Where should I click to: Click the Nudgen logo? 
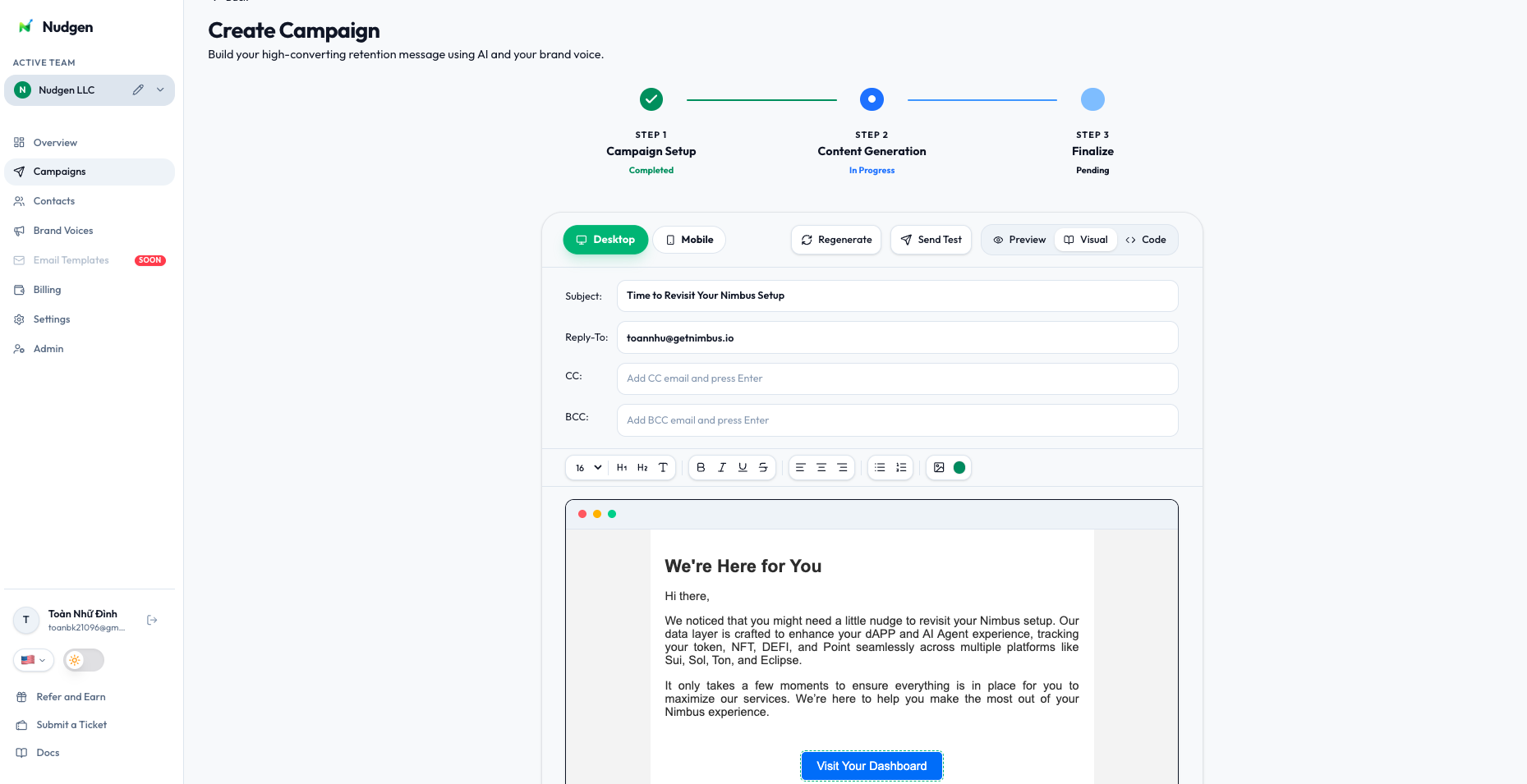[56, 27]
